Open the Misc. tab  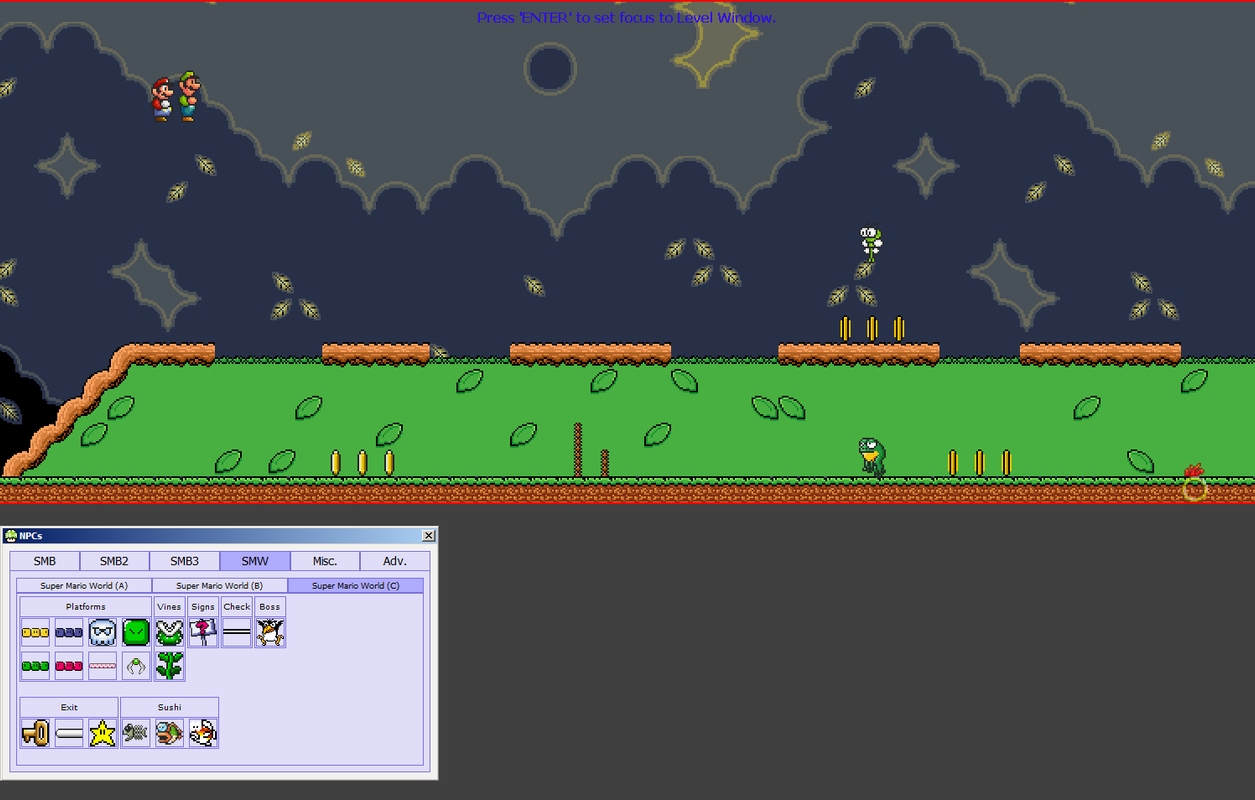click(325, 561)
